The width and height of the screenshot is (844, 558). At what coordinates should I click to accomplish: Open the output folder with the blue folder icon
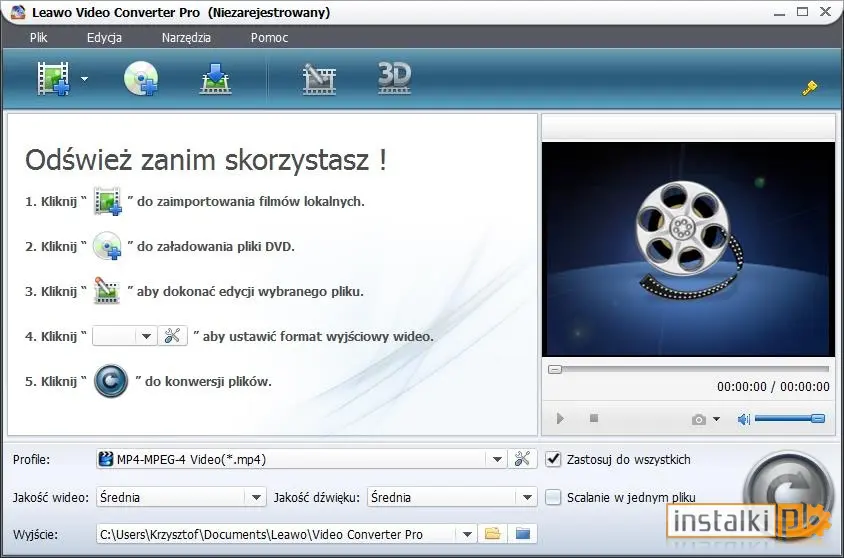522,534
